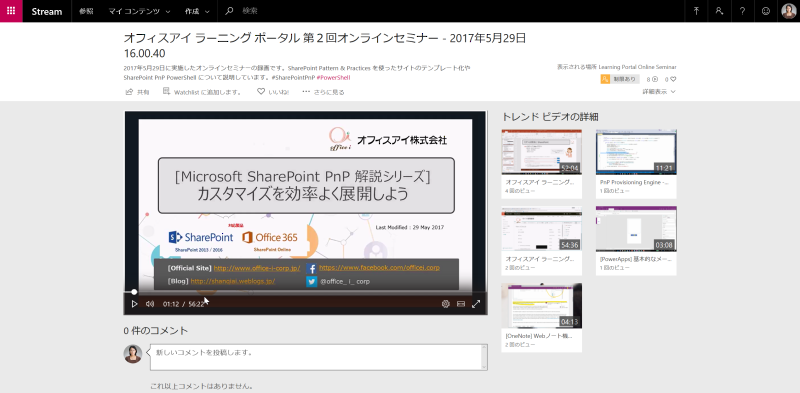Open the help question mark icon
This screenshot has width=800, height=393.
742,11
